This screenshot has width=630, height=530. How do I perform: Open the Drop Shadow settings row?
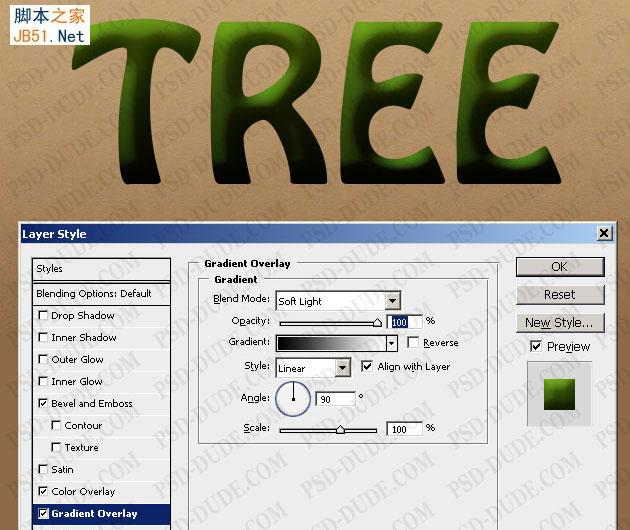(x=101, y=315)
